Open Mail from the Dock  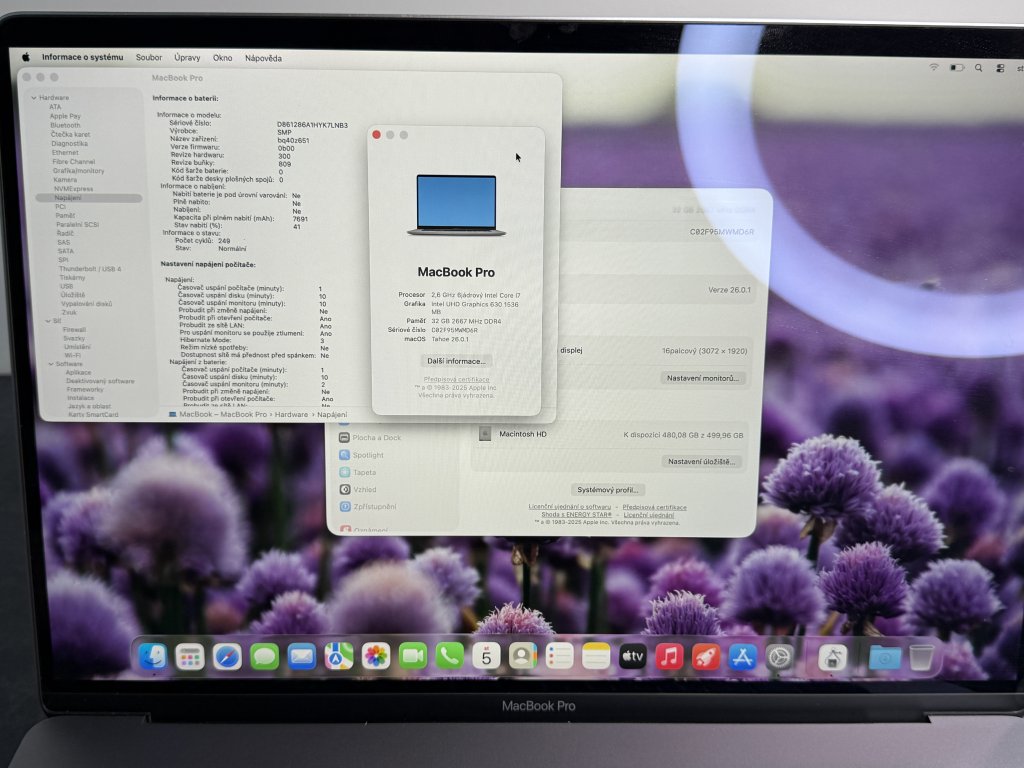tap(301, 656)
